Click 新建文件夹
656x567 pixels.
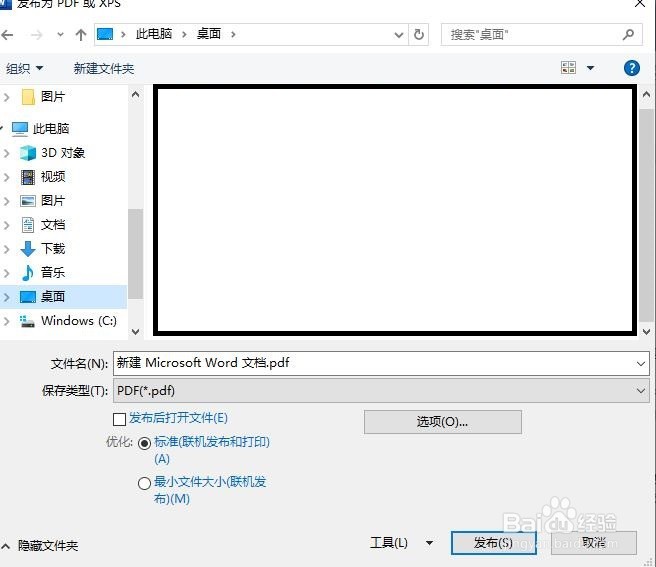click(104, 68)
